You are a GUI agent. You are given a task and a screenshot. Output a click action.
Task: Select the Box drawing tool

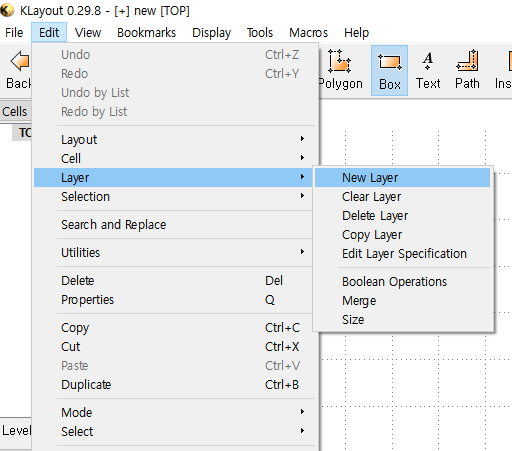pos(389,70)
